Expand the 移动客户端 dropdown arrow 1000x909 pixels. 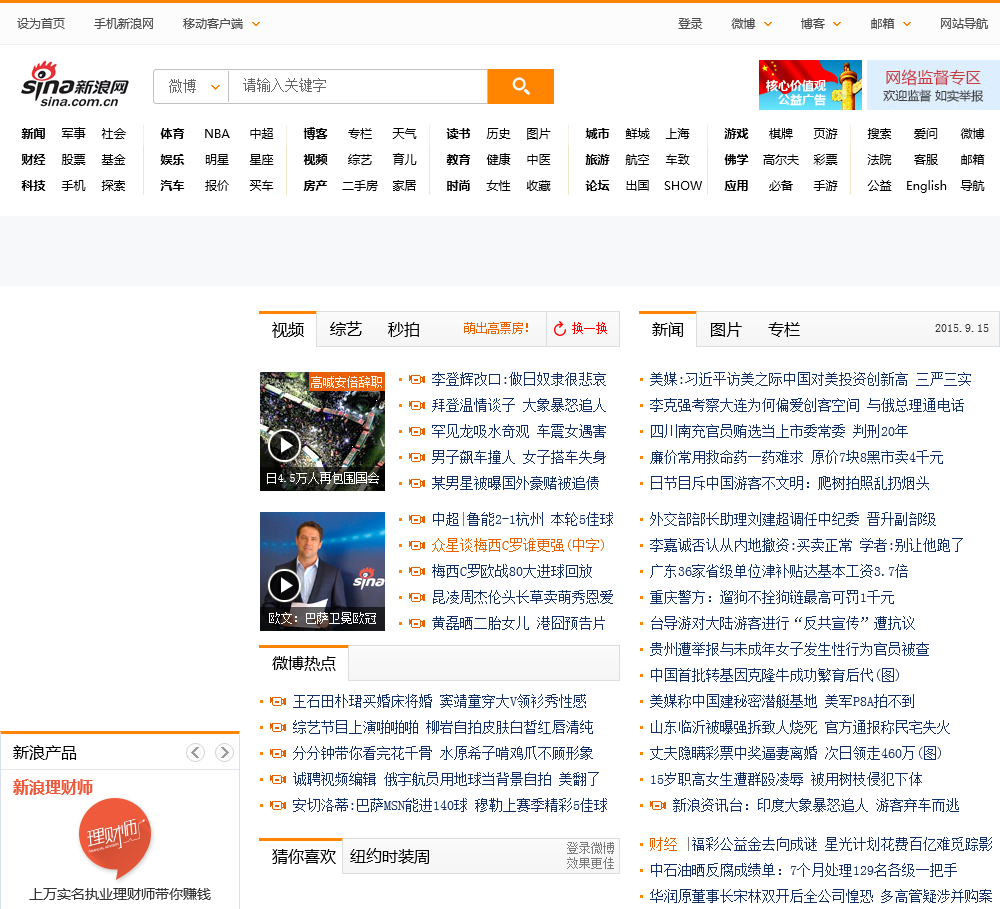(x=256, y=24)
